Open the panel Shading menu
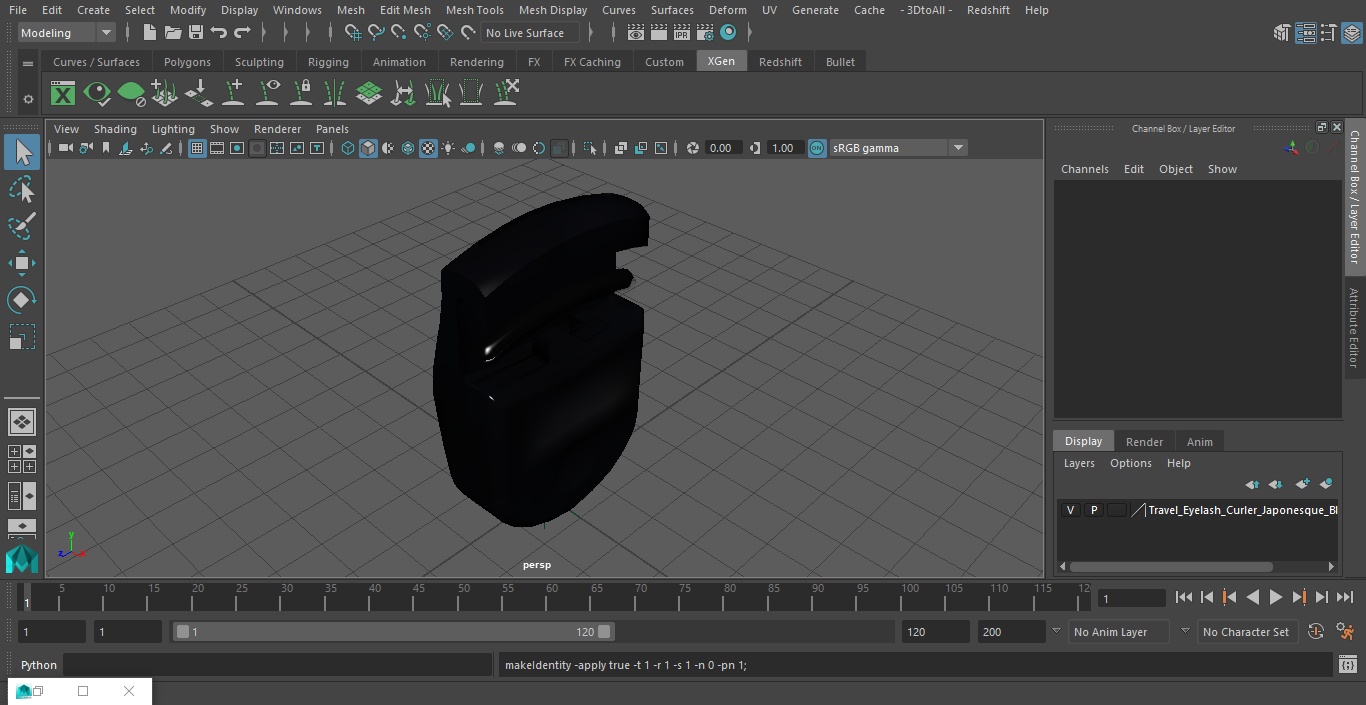1366x705 pixels. tap(115, 129)
